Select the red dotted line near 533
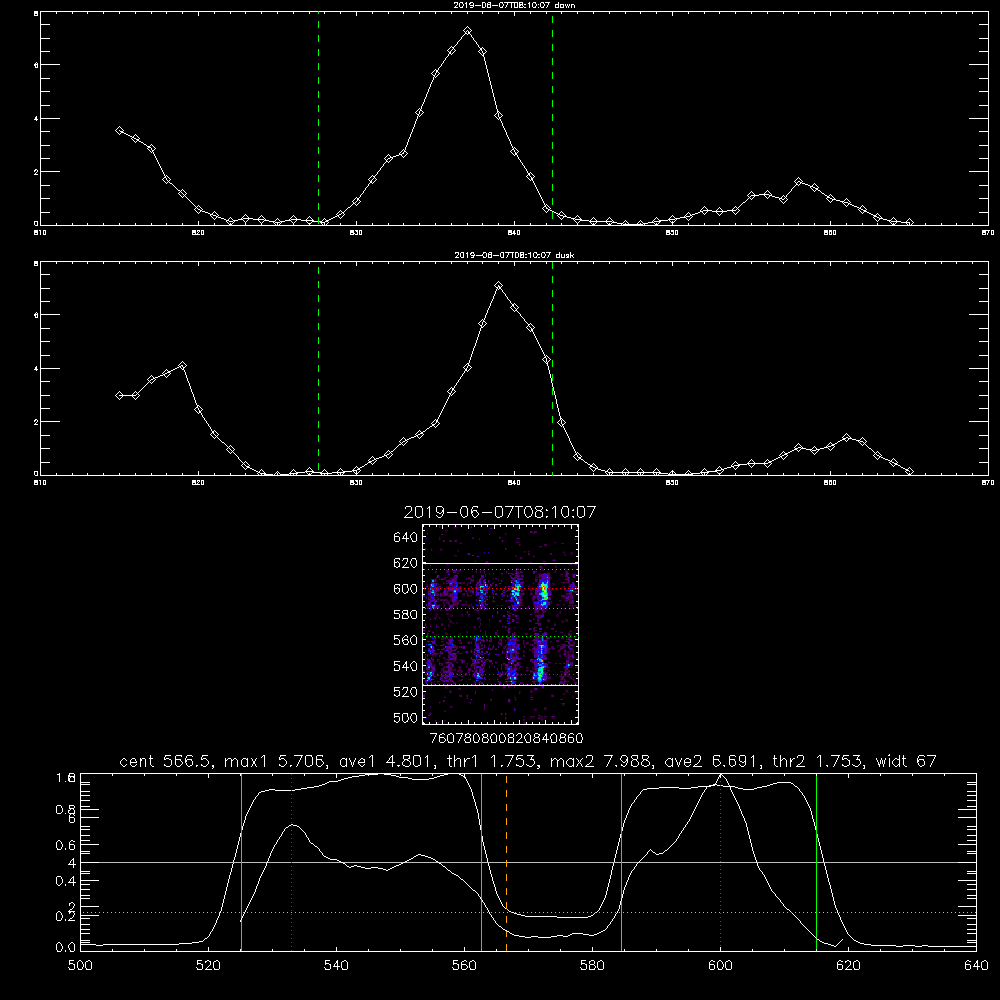Viewport: 1000px width, 1000px height. (291, 862)
